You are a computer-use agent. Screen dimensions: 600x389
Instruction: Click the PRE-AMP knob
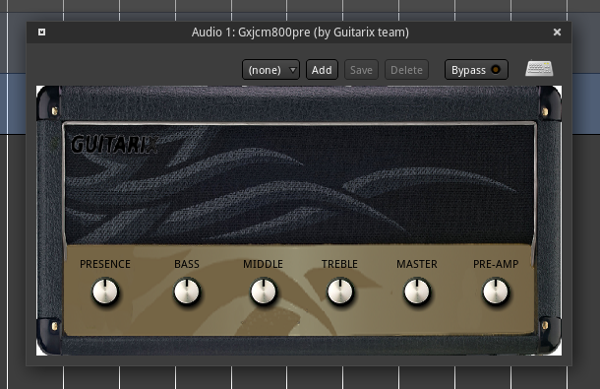coord(496,291)
